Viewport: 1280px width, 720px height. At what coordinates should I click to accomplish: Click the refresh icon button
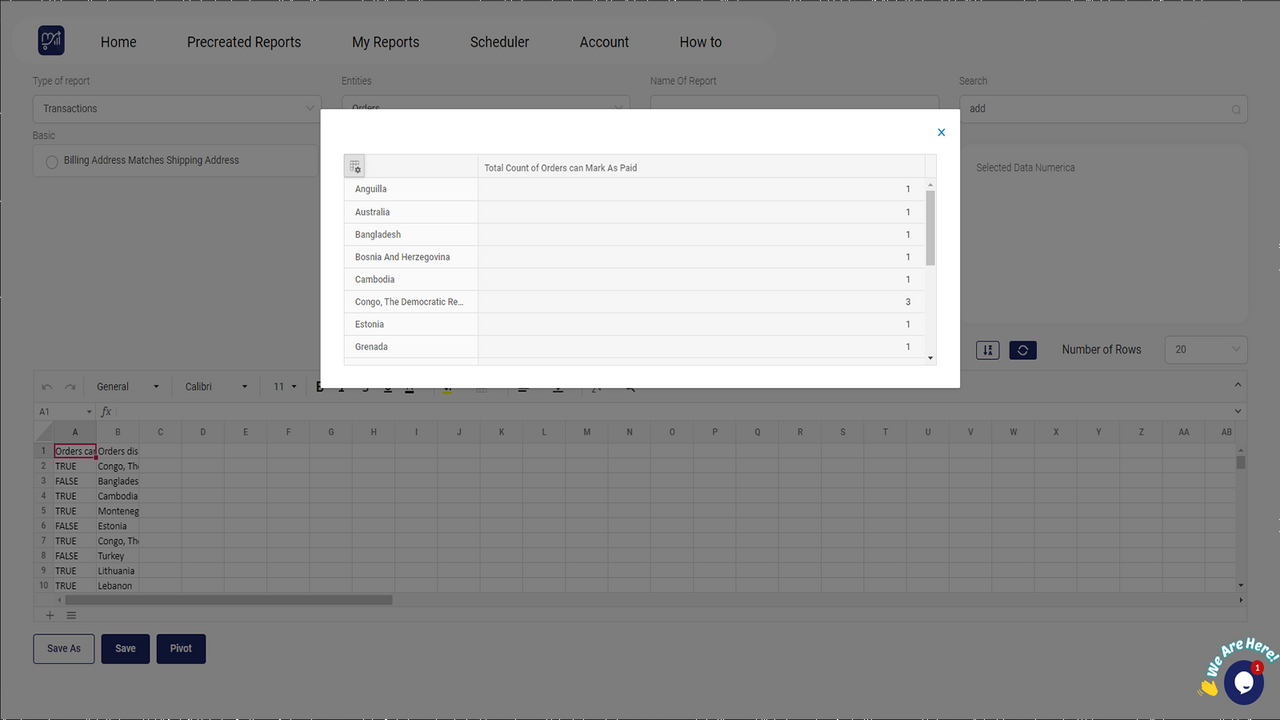point(1022,350)
